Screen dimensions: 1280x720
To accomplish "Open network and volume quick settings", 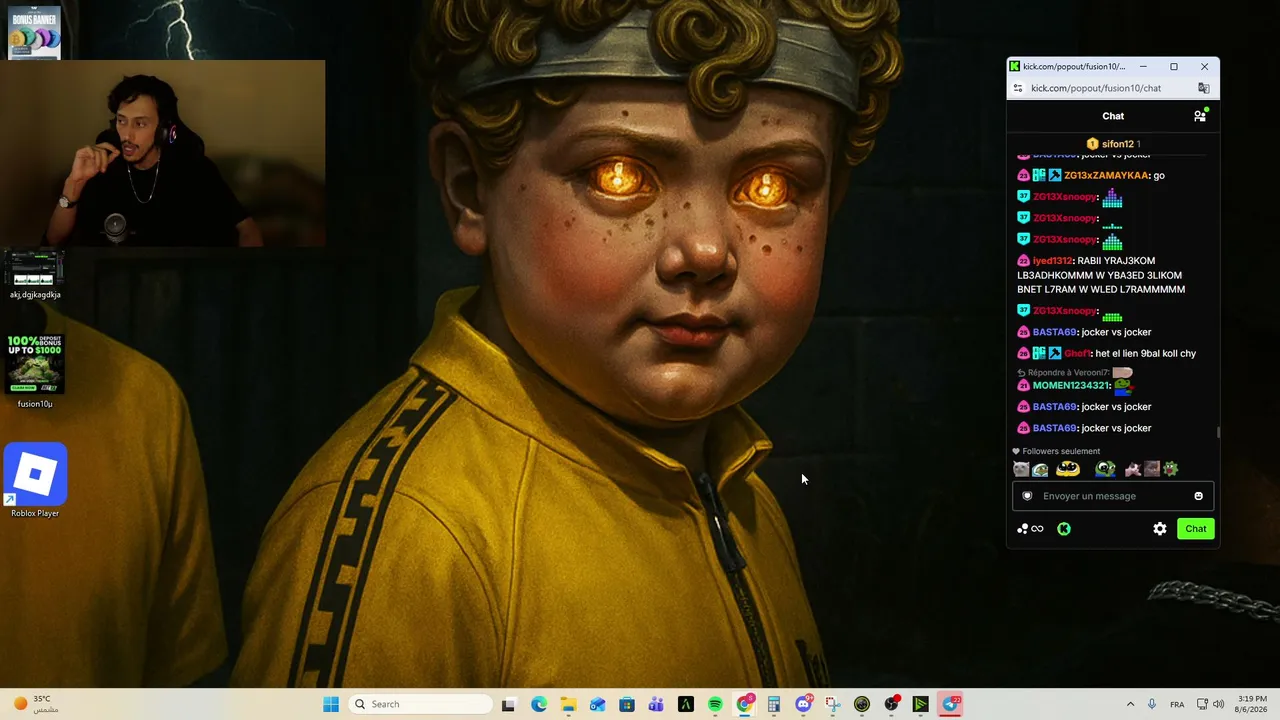I will (x=1210, y=704).
